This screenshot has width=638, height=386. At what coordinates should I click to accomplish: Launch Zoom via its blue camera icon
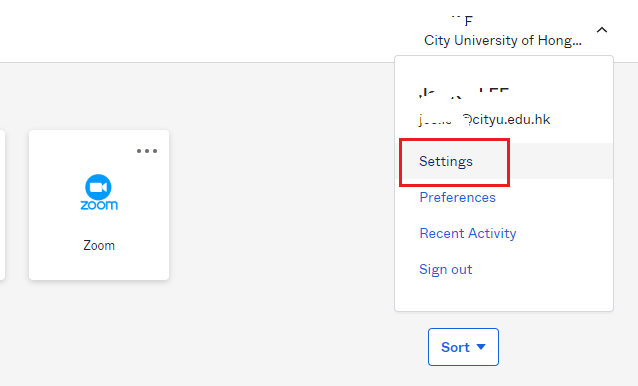click(x=98, y=187)
